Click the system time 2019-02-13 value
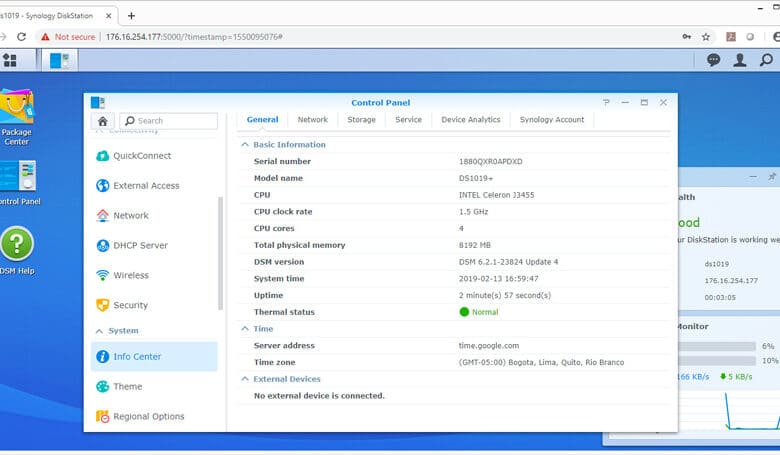The image size is (780, 455). (x=498, y=279)
